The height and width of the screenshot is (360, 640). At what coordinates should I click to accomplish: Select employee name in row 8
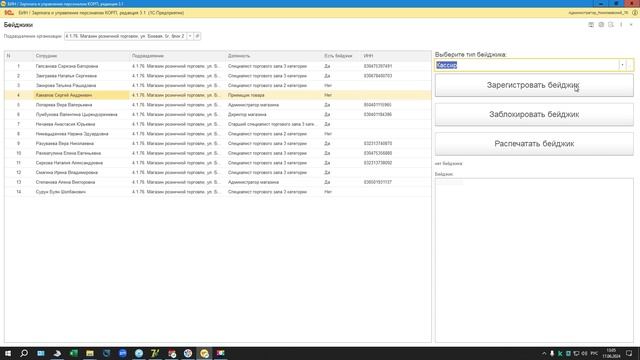(72, 134)
